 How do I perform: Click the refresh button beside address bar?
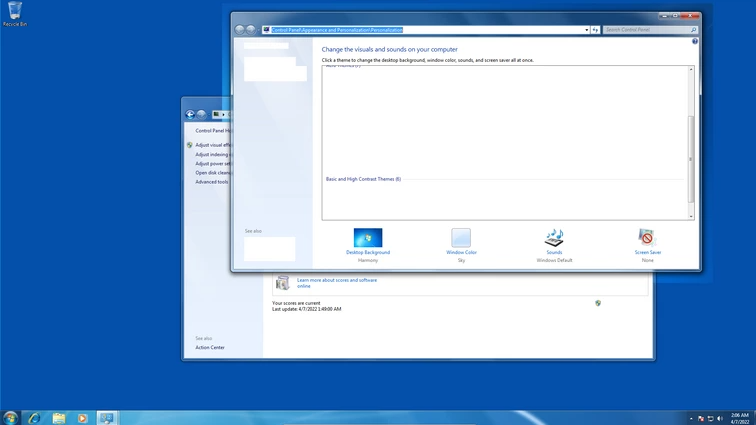pos(595,30)
